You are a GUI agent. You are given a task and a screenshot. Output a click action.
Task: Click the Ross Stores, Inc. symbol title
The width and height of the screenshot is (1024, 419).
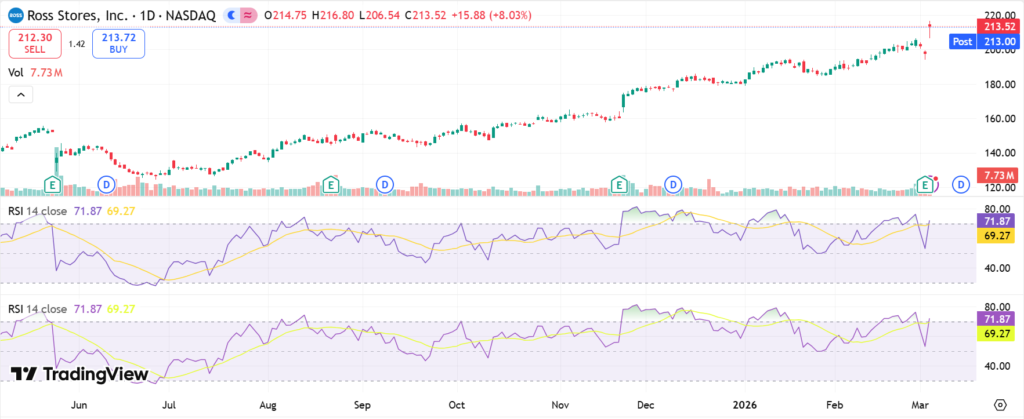[x=80, y=17]
